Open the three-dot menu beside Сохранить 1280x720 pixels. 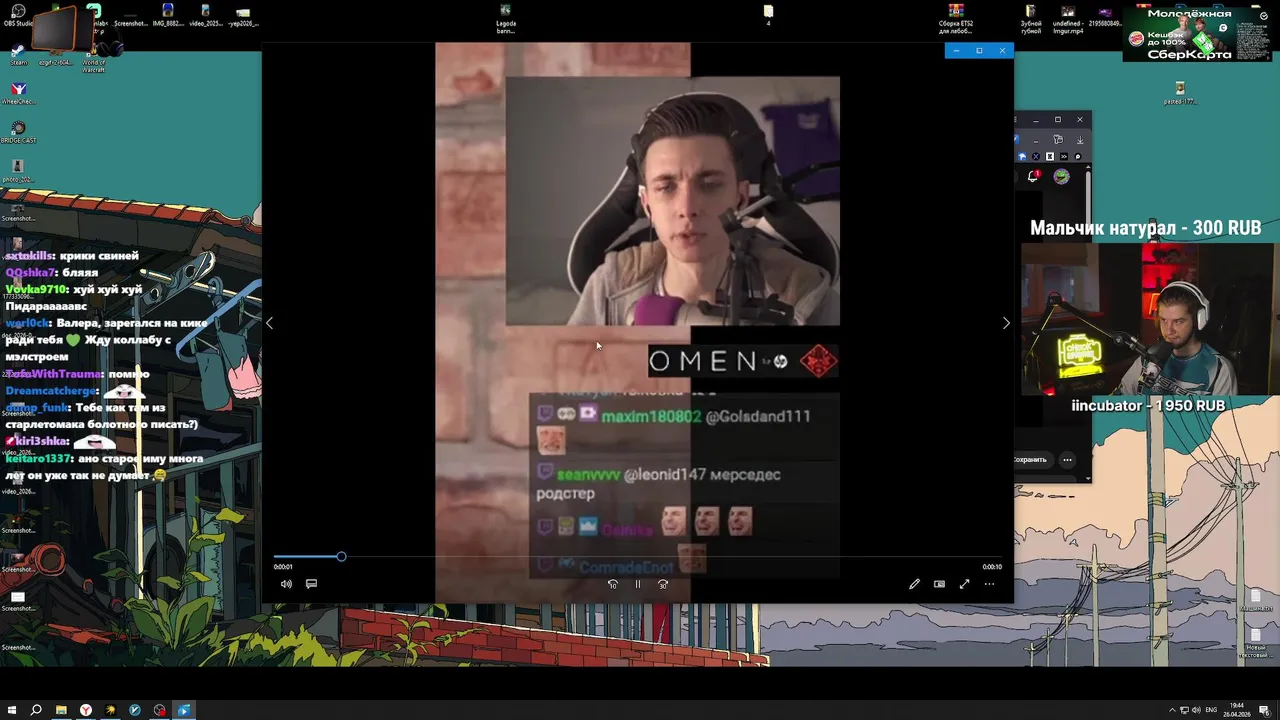pos(1067,460)
